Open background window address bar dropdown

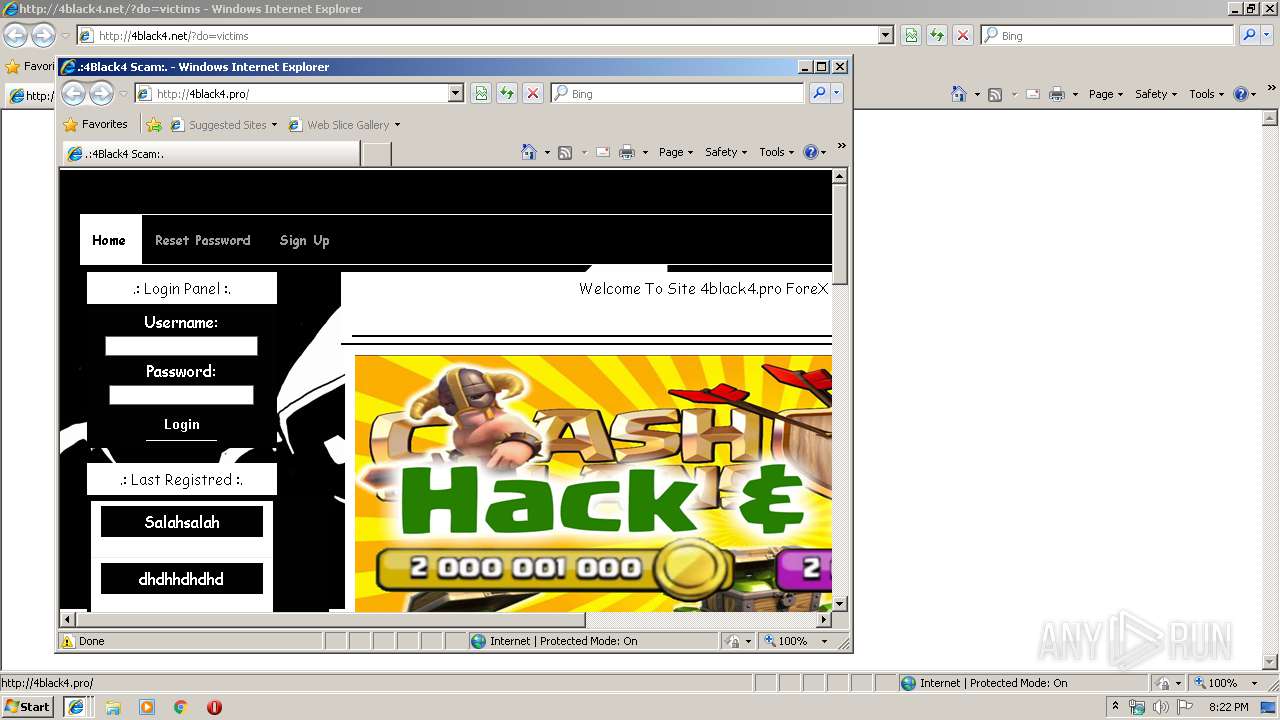(886, 35)
